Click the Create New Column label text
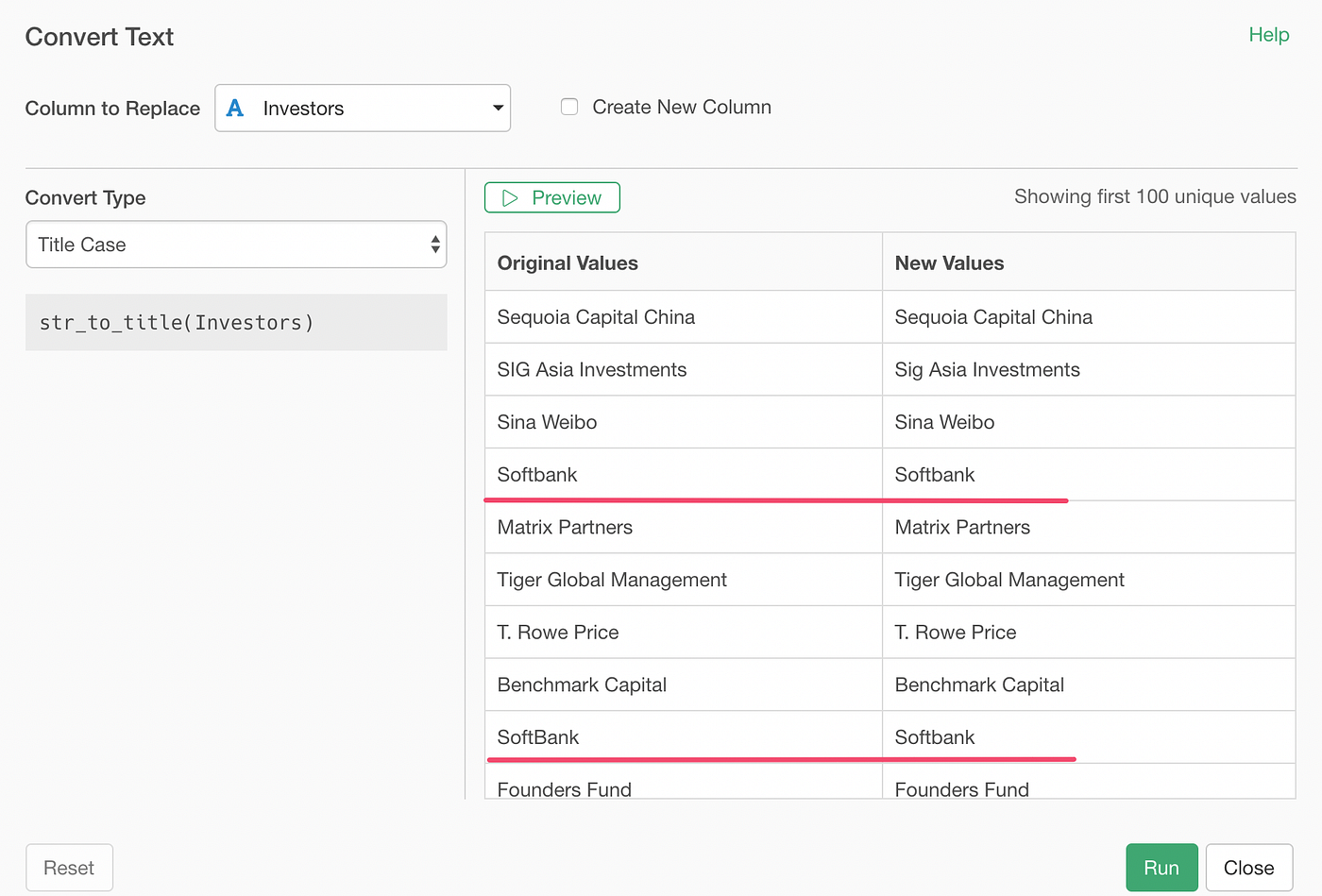 point(682,108)
